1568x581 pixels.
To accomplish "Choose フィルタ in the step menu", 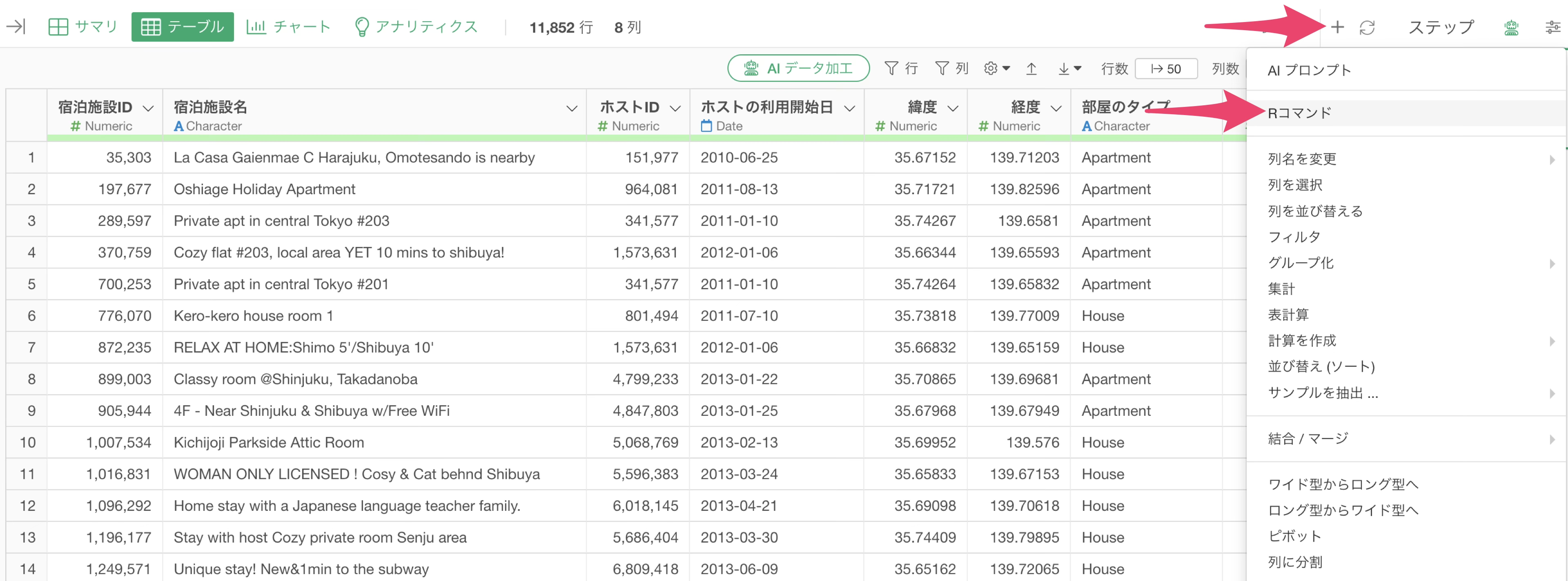I will [x=1294, y=237].
